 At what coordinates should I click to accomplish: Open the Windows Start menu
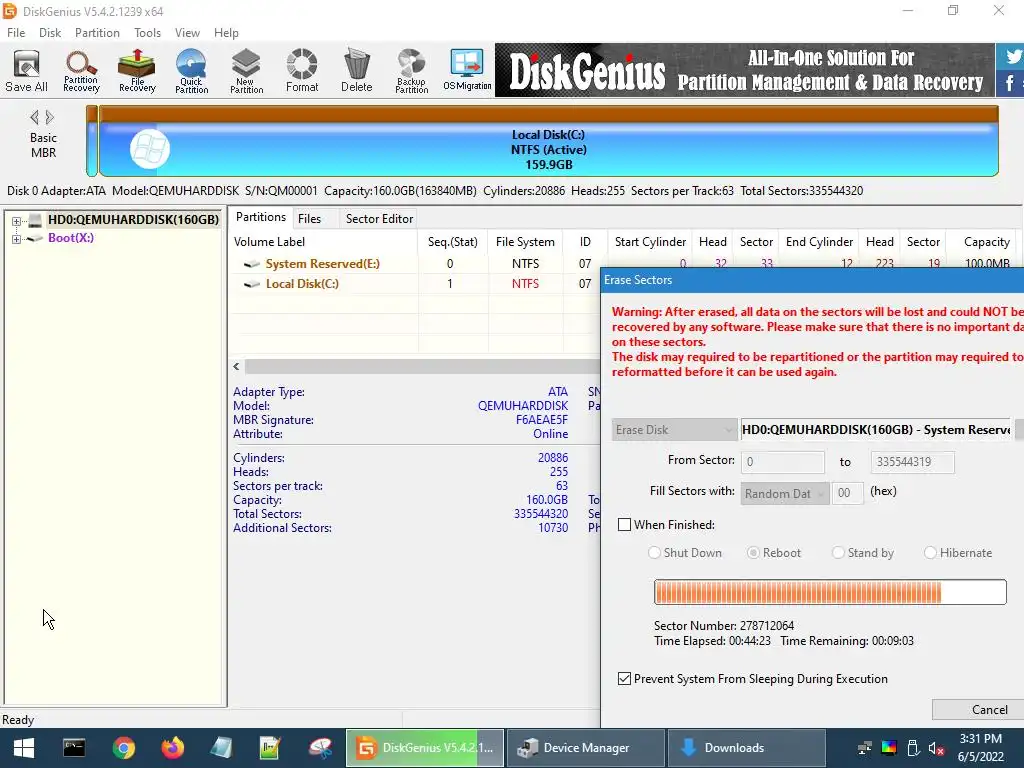point(24,748)
